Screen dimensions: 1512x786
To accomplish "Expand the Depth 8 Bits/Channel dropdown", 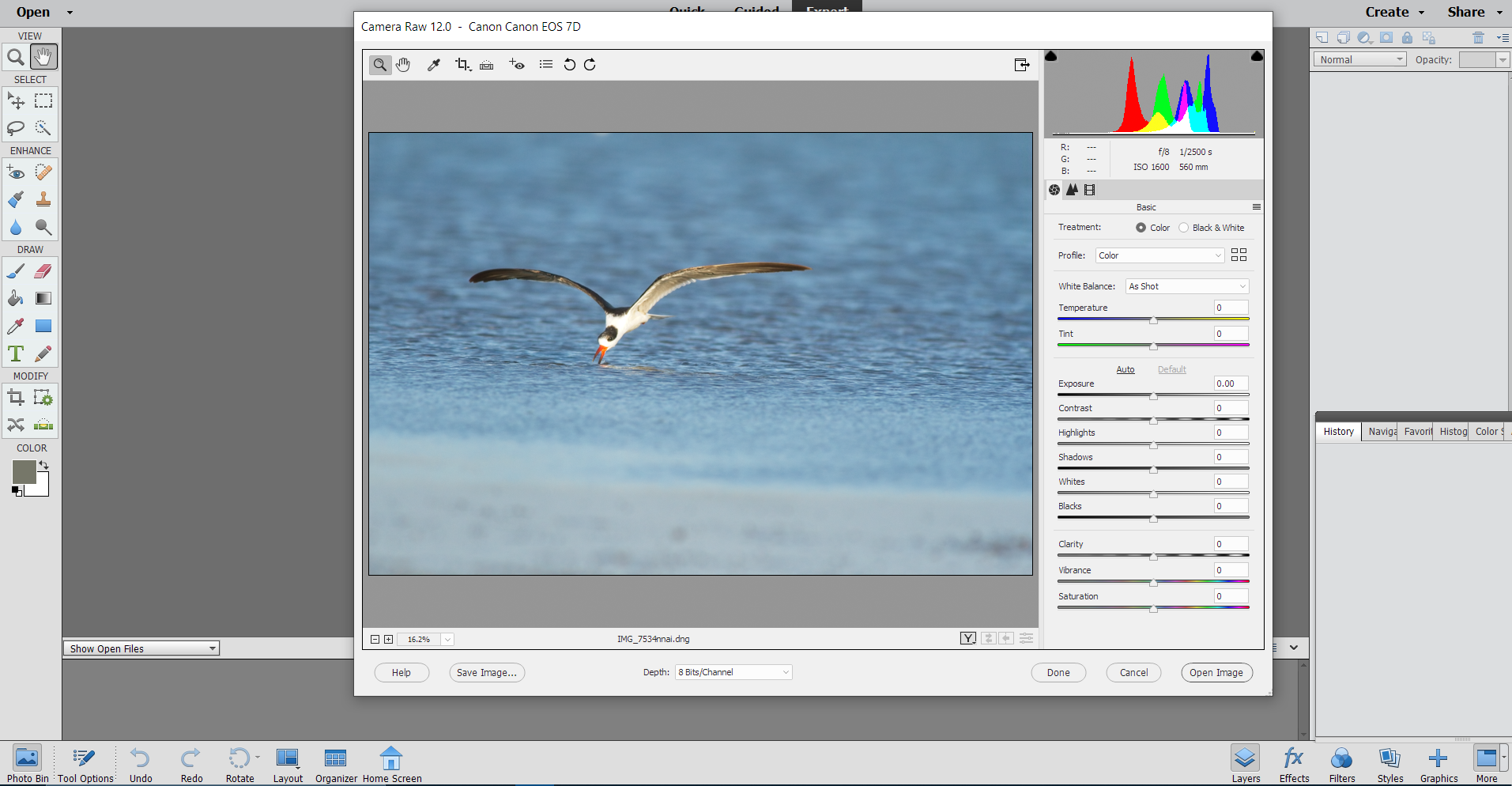I will pyautogui.click(x=733, y=672).
